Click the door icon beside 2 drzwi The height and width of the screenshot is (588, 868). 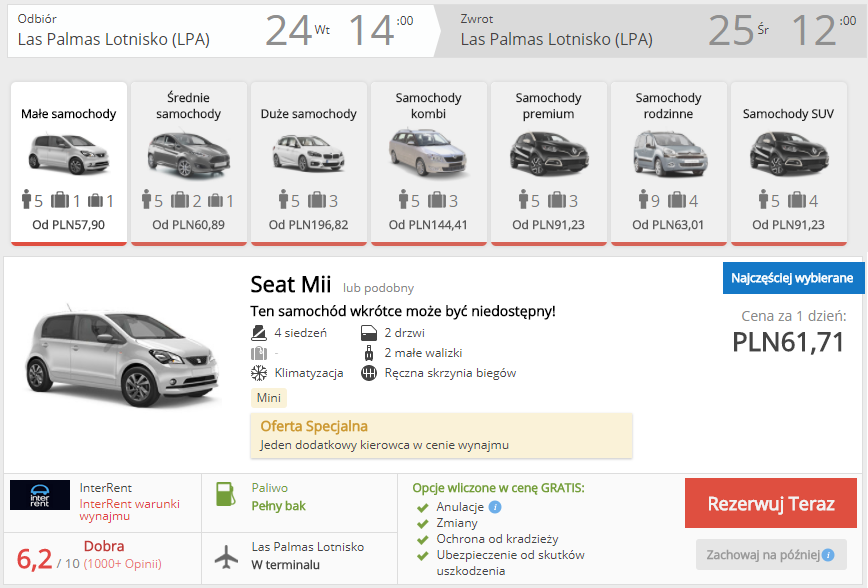pyautogui.click(x=369, y=333)
